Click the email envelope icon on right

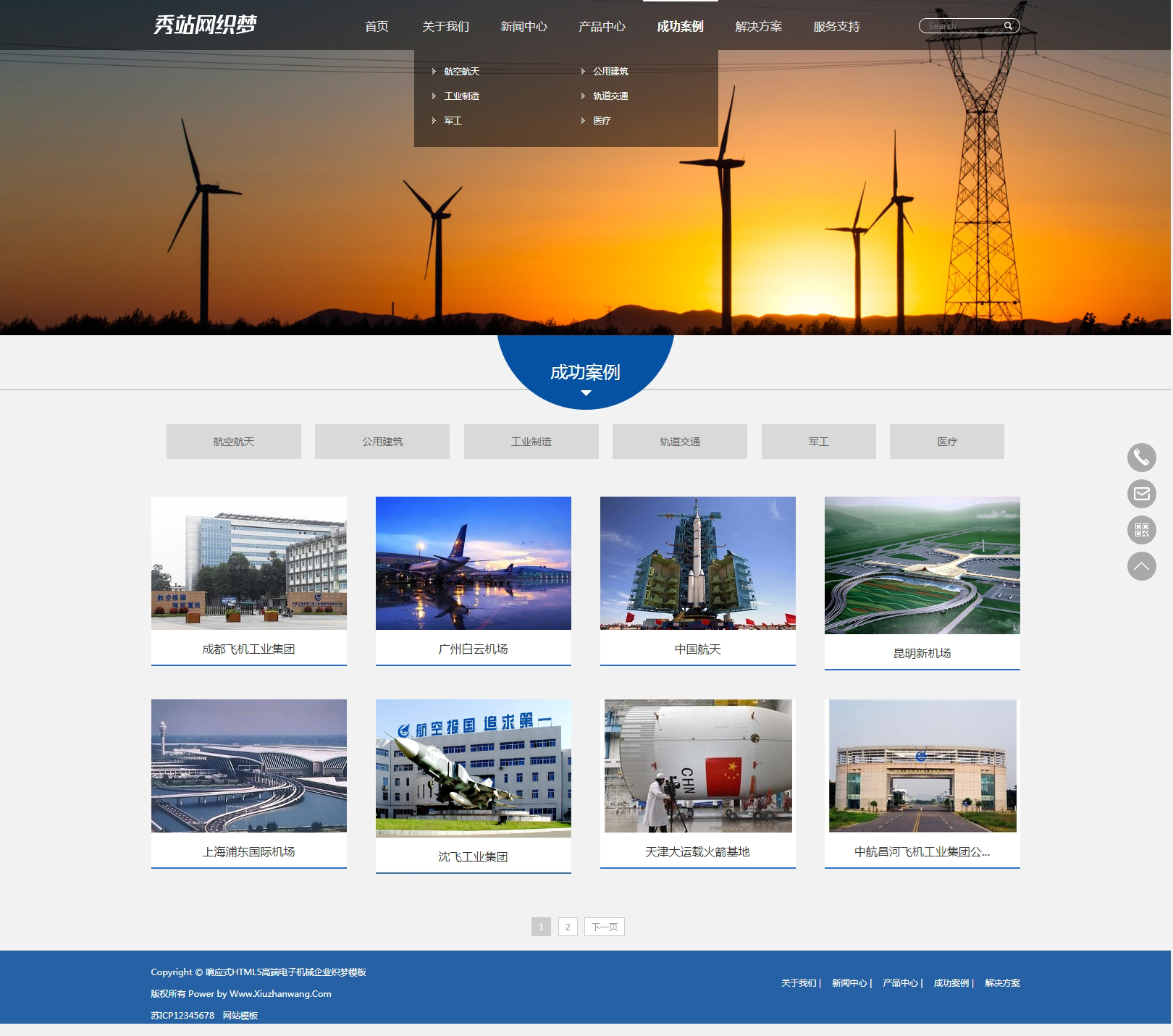click(1141, 494)
